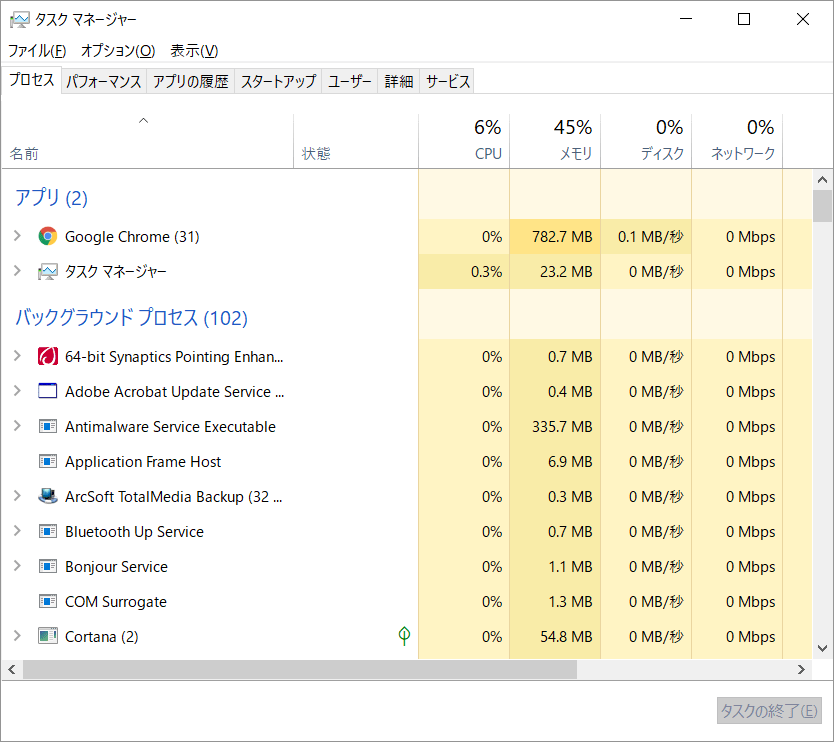Click the Adobe Acrobat Update Service icon
This screenshot has width=834, height=742.
(47, 391)
